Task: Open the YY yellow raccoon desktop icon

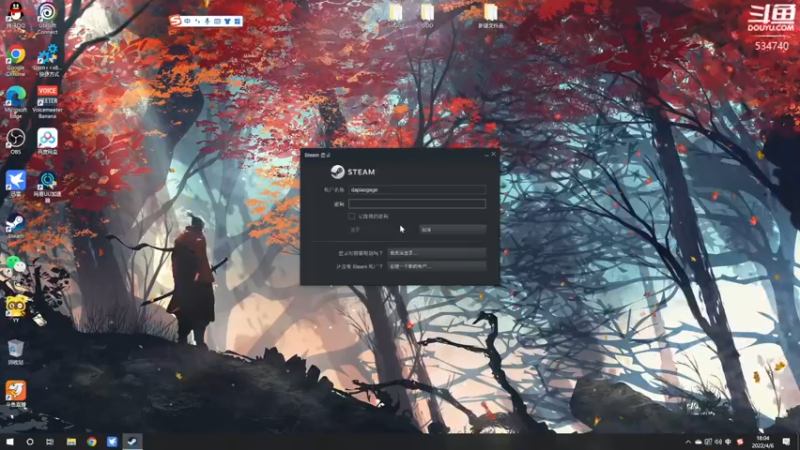Action: click(16, 309)
